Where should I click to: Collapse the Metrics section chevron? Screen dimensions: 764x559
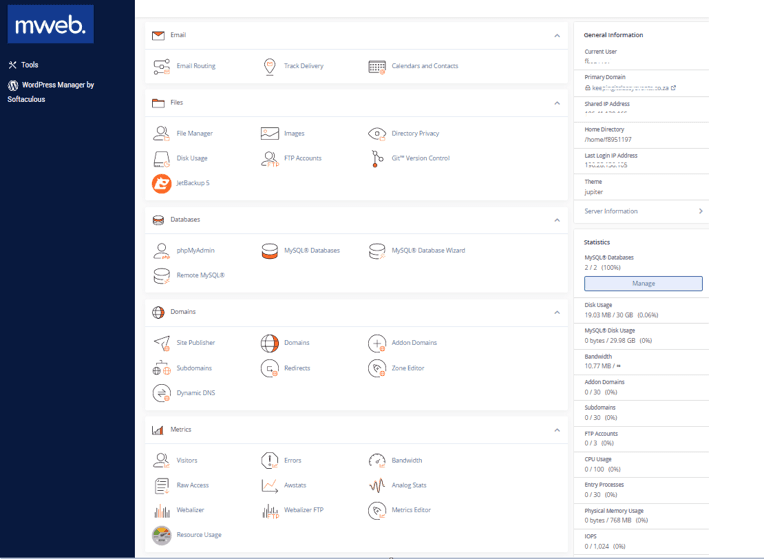[557, 430]
